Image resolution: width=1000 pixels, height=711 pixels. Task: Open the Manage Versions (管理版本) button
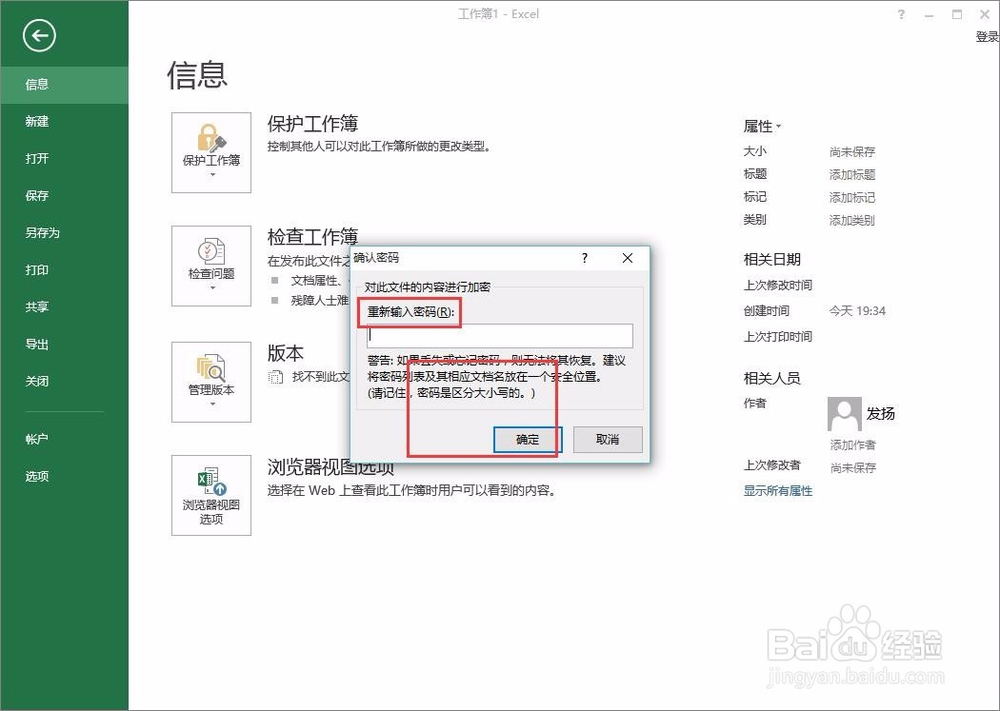211,382
